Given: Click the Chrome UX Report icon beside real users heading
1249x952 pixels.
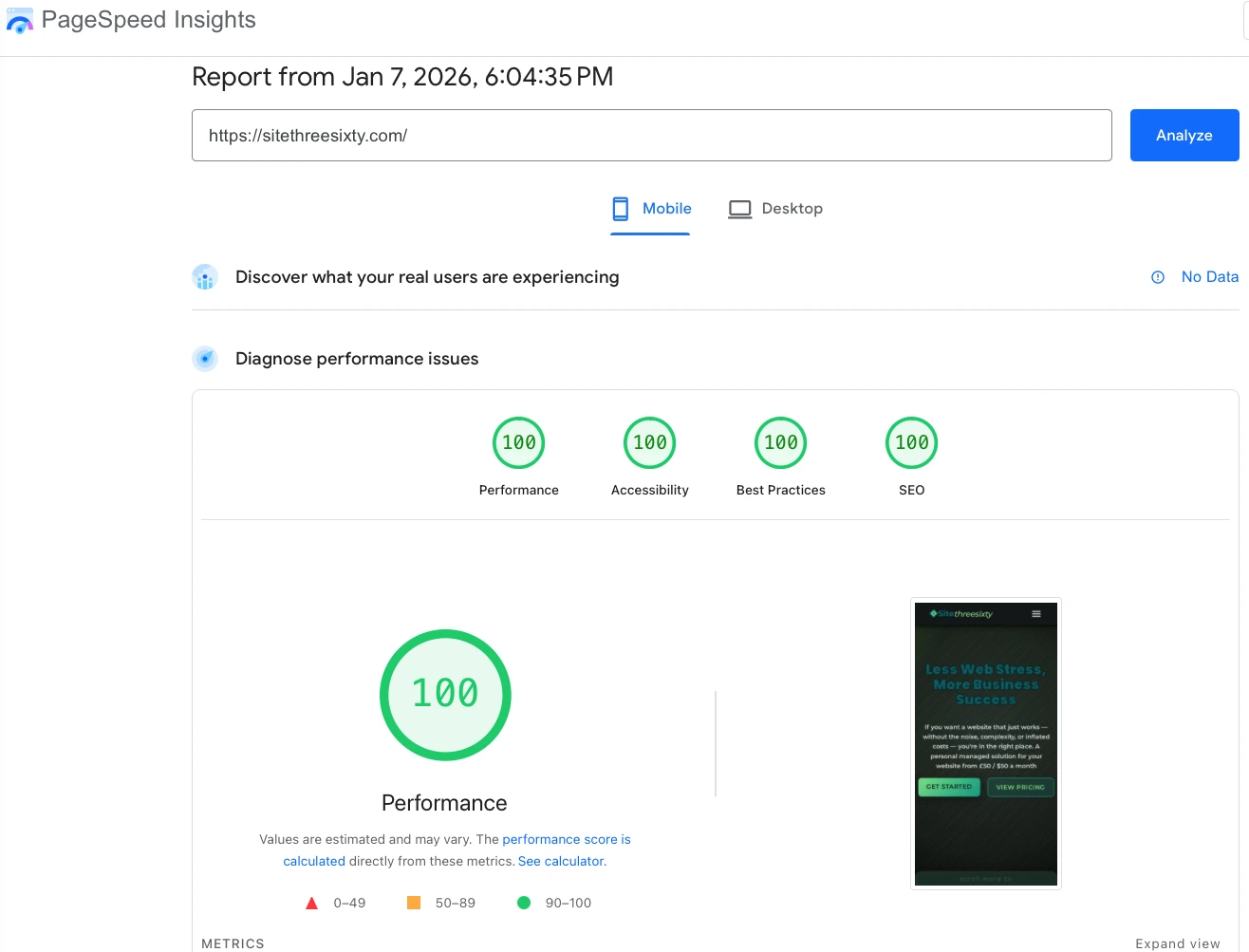Looking at the screenshot, I should pos(205,276).
